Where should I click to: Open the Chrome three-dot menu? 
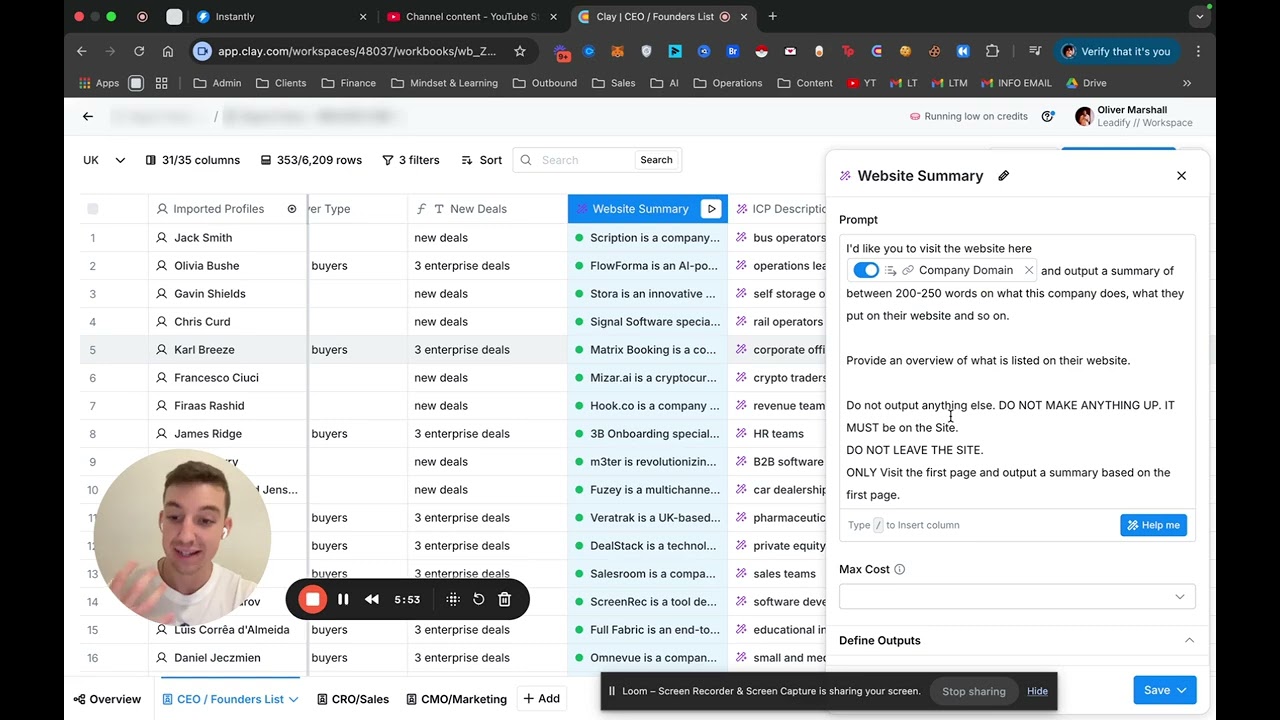click(x=1198, y=51)
